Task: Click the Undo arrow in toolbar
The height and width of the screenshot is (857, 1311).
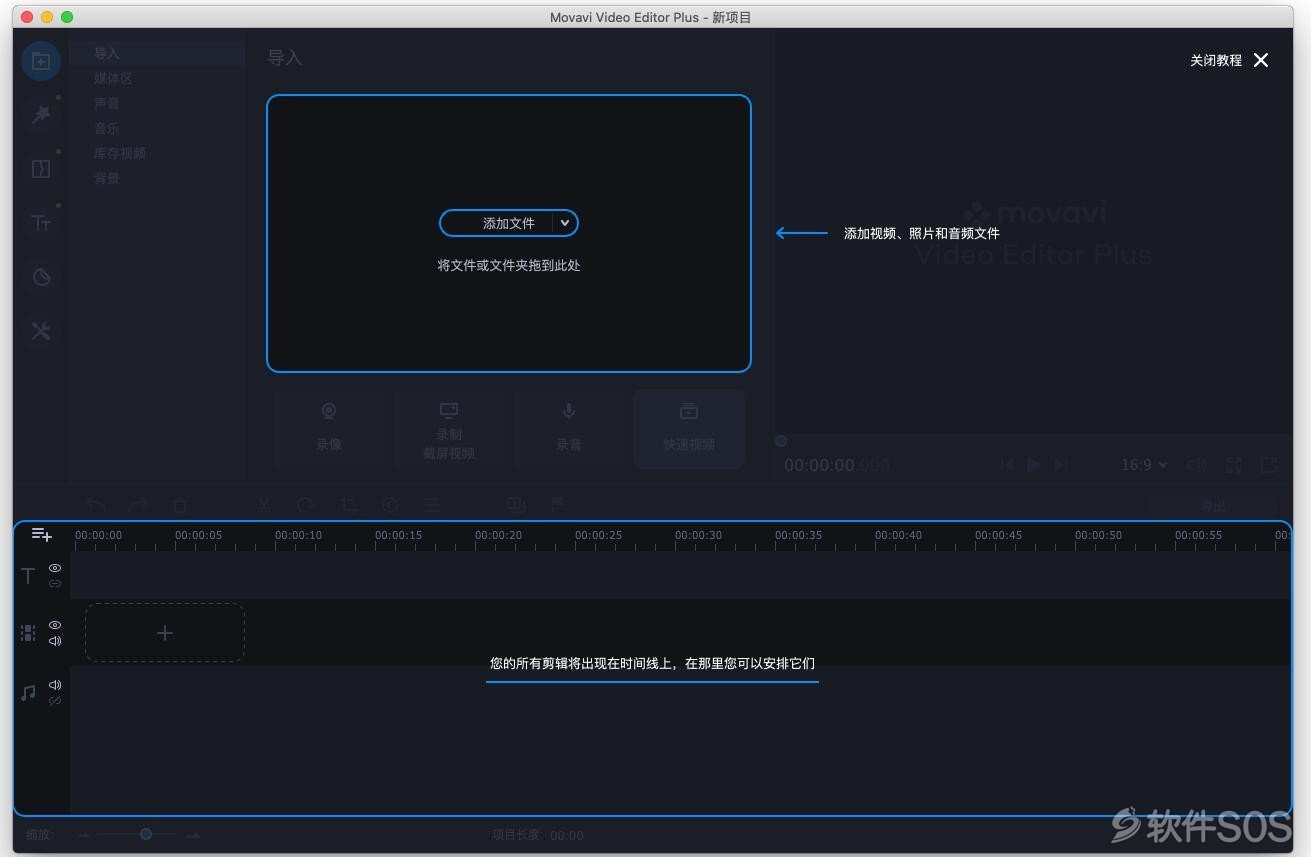Action: tap(95, 505)
